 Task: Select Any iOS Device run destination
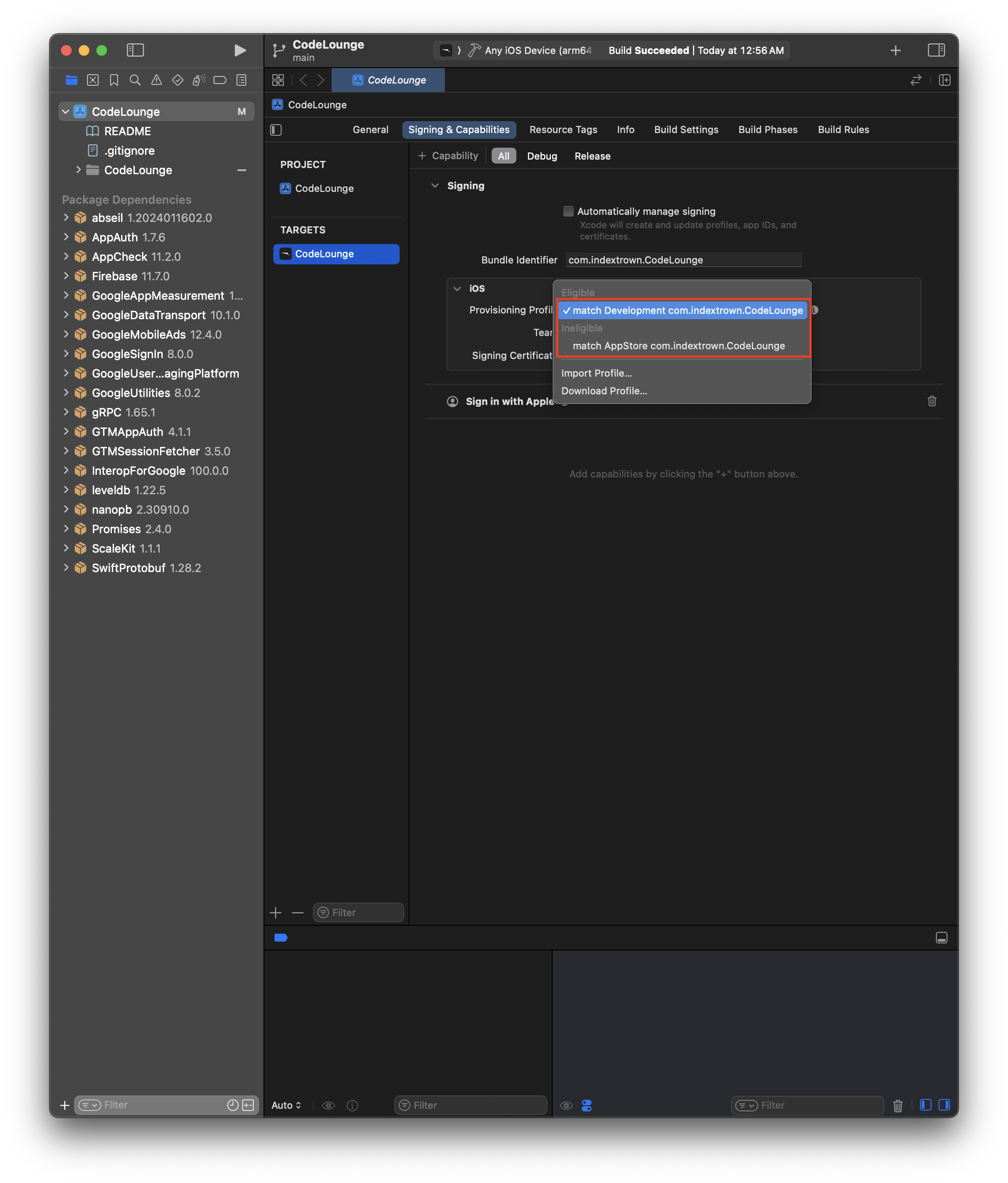(x=531, y=50)
